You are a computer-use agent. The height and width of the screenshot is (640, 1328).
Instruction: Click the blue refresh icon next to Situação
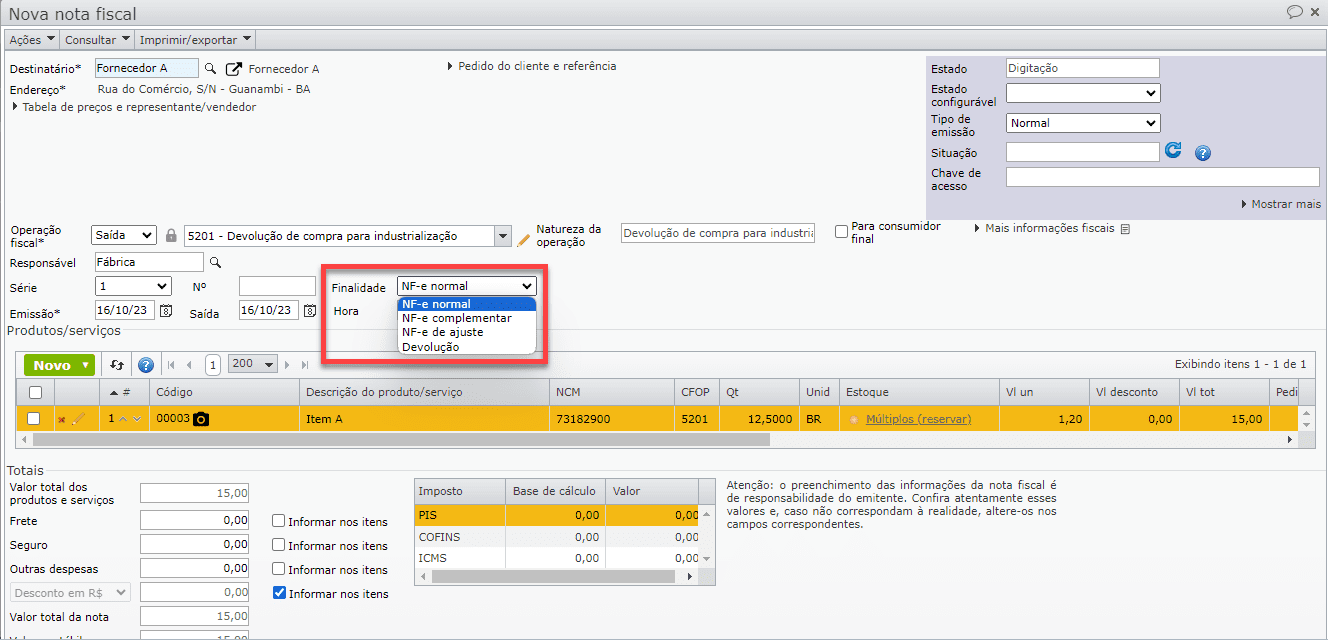point(1174,151)
